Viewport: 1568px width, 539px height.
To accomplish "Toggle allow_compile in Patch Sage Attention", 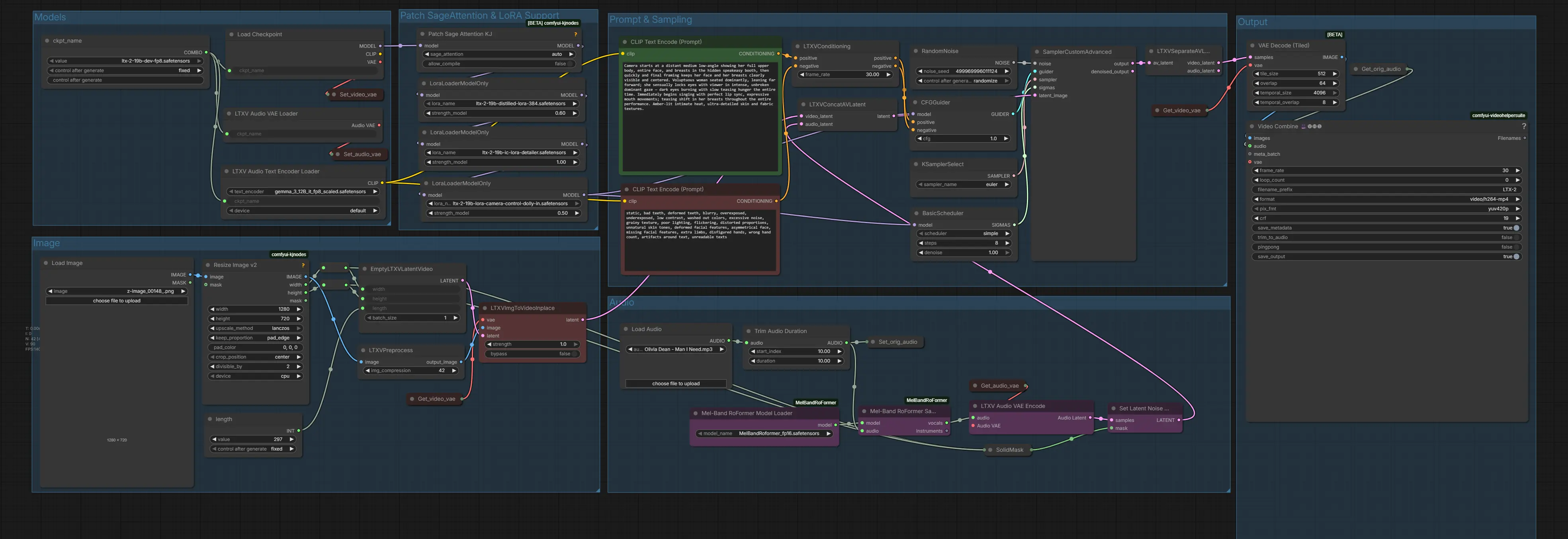I will pos(570,64).
